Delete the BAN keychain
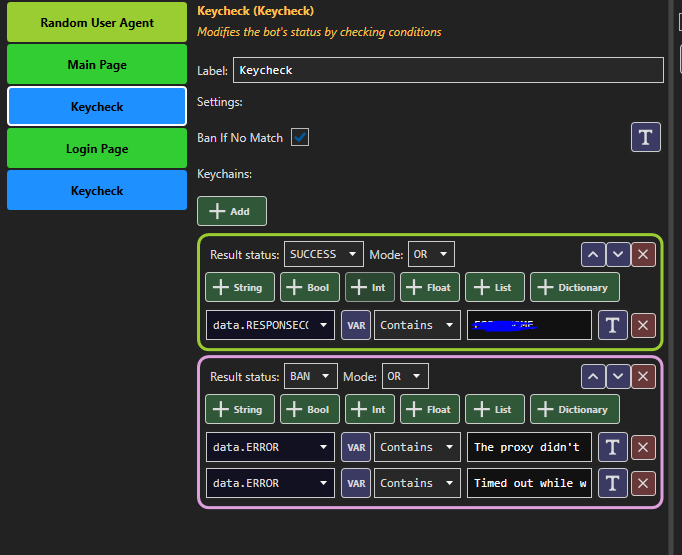 (643, 376)
